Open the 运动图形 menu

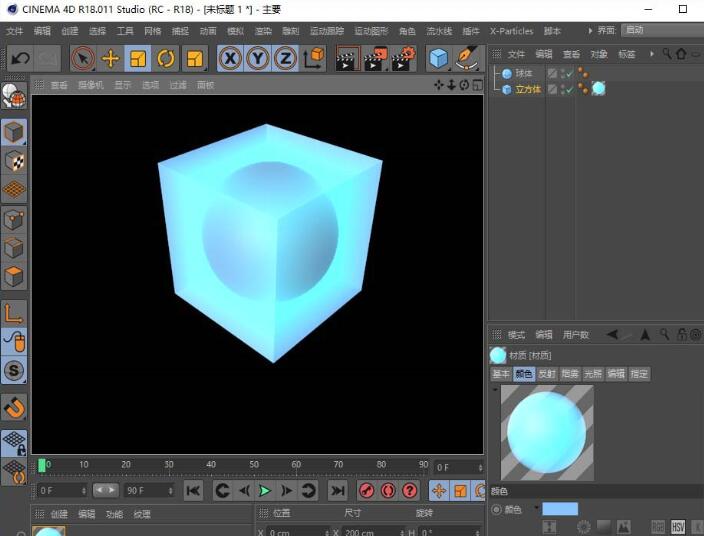click(371, 31)
